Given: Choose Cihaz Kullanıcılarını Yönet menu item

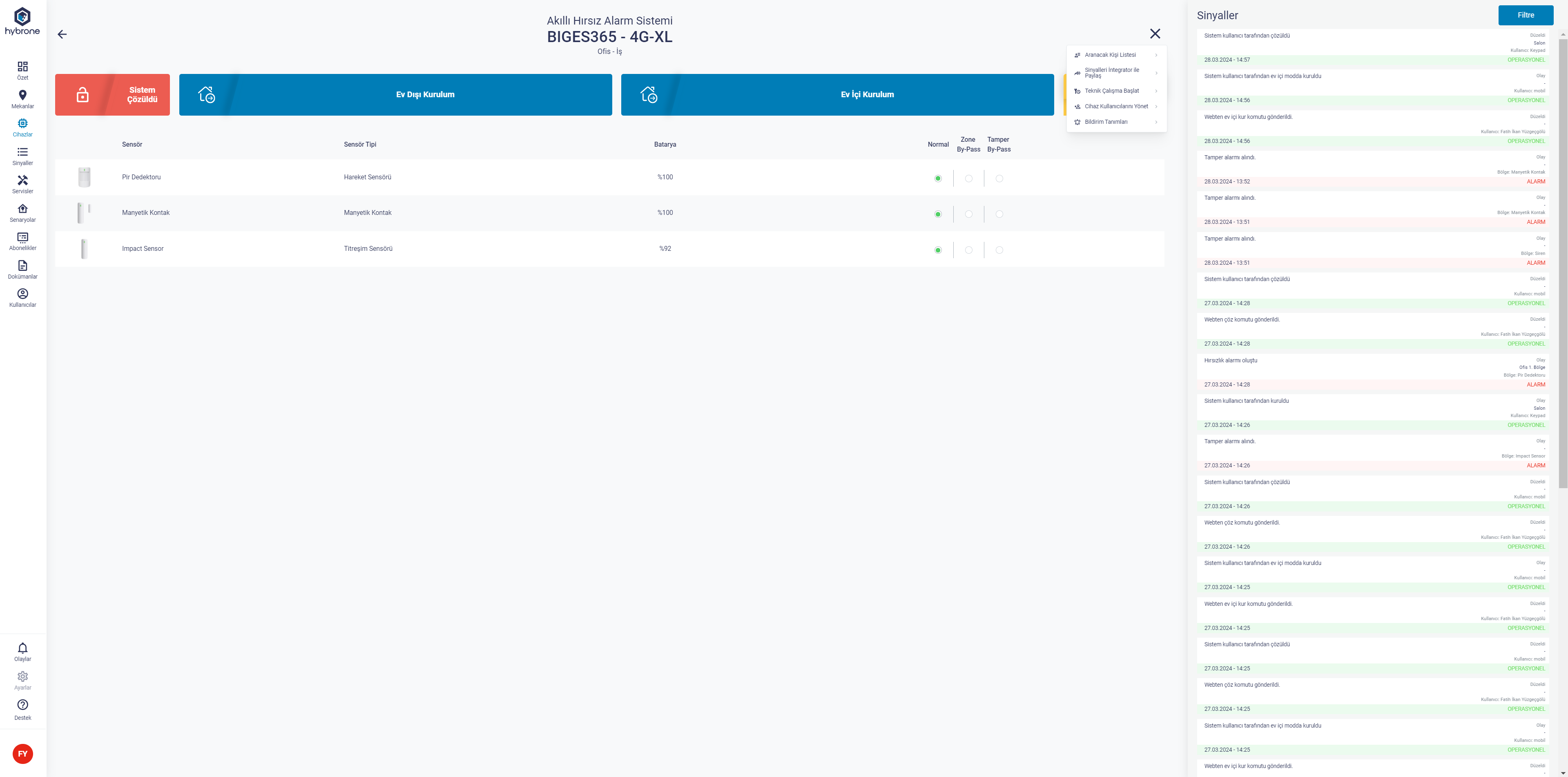Looking at the screenshot, I should pyautogui.click(x=1116, y=107).
